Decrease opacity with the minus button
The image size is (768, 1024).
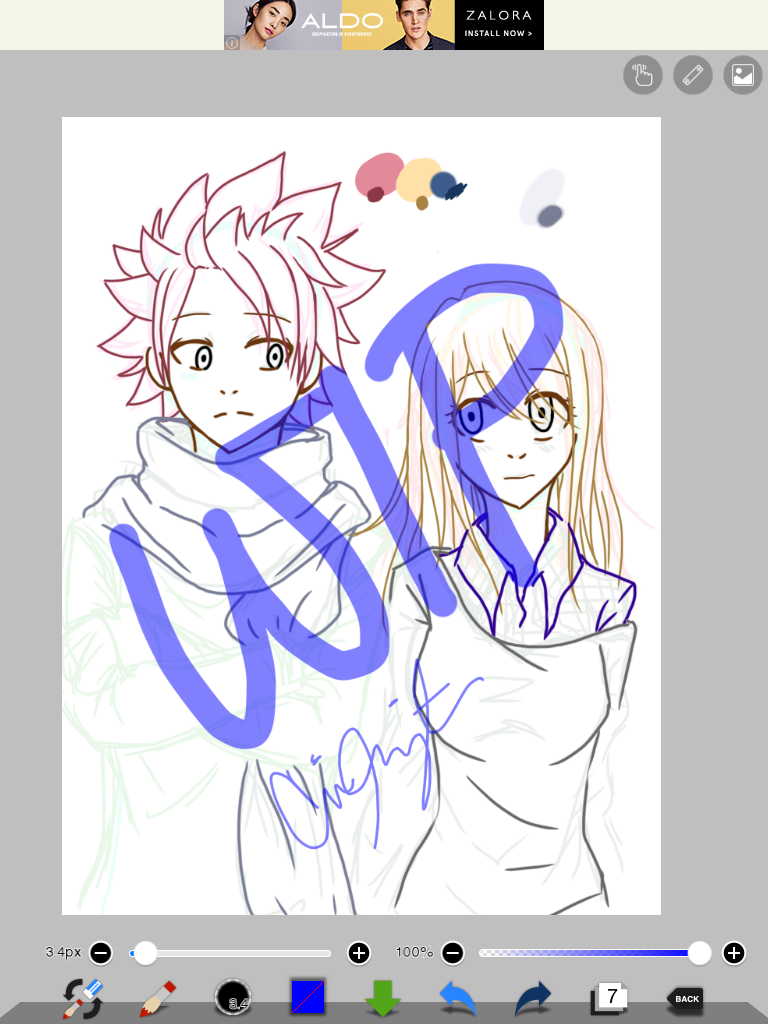tap(453, 953)
